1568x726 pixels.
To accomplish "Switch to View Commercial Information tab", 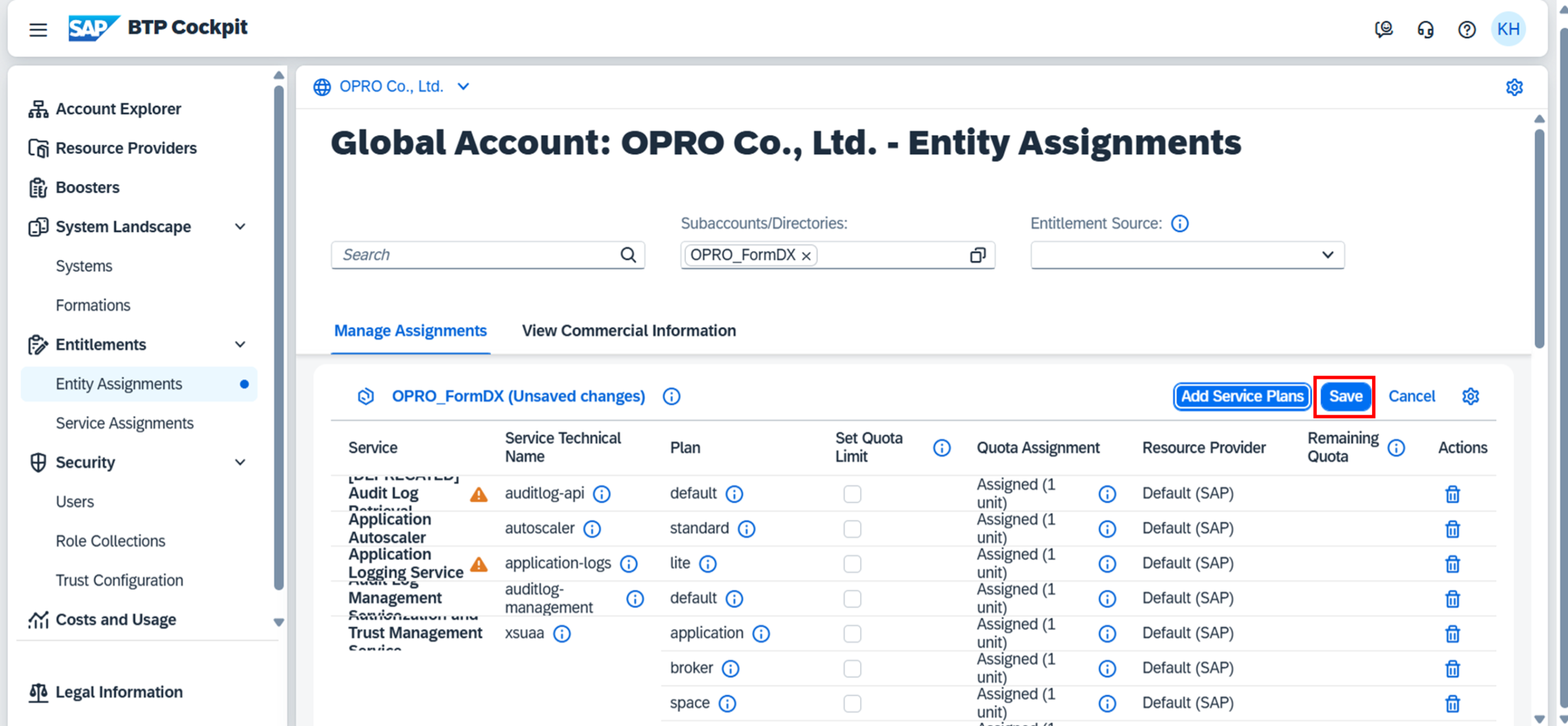I will point(629,330).
